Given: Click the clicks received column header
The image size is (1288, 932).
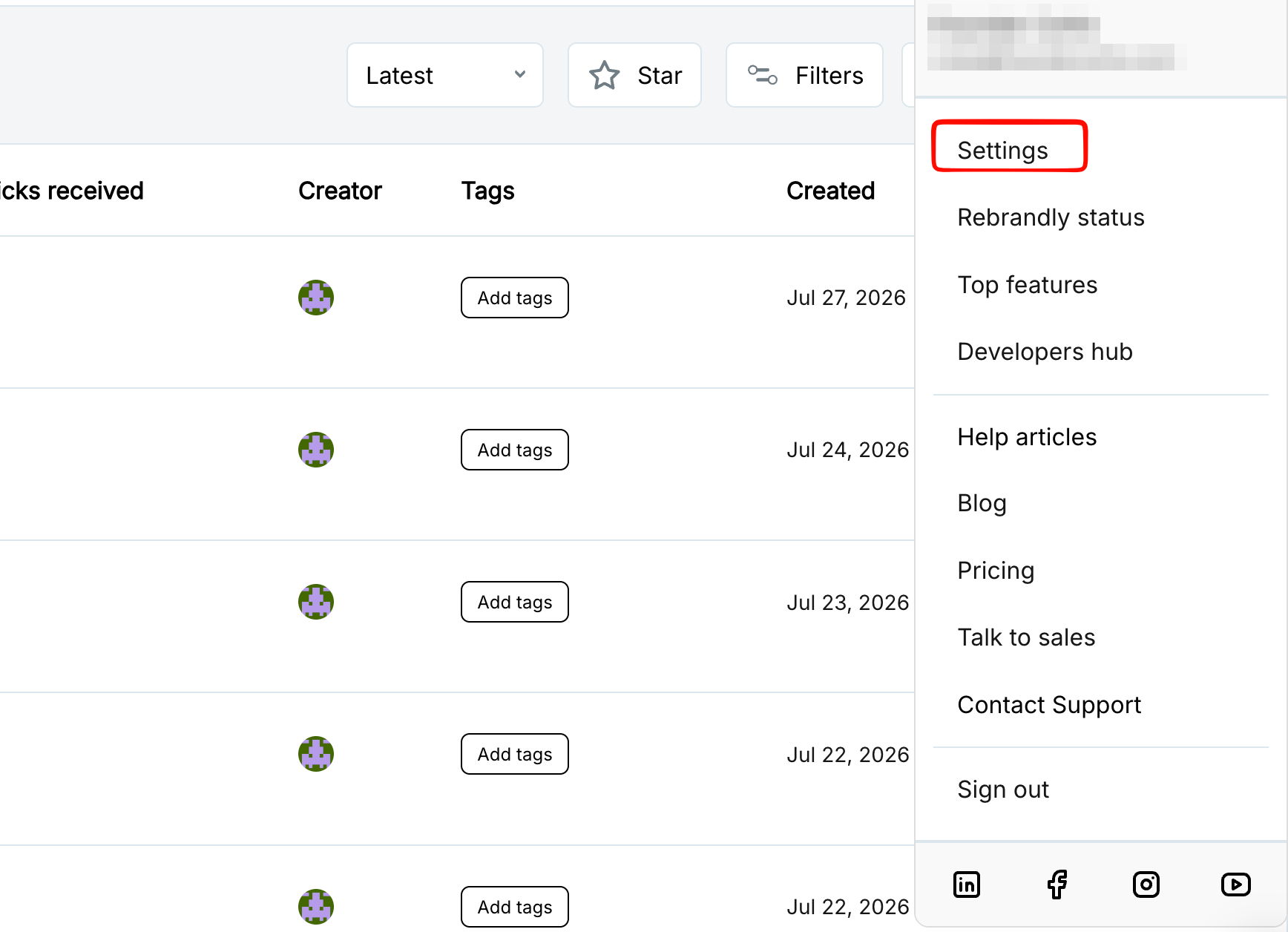Looking at the screenshot, I should tap(71, 191).
